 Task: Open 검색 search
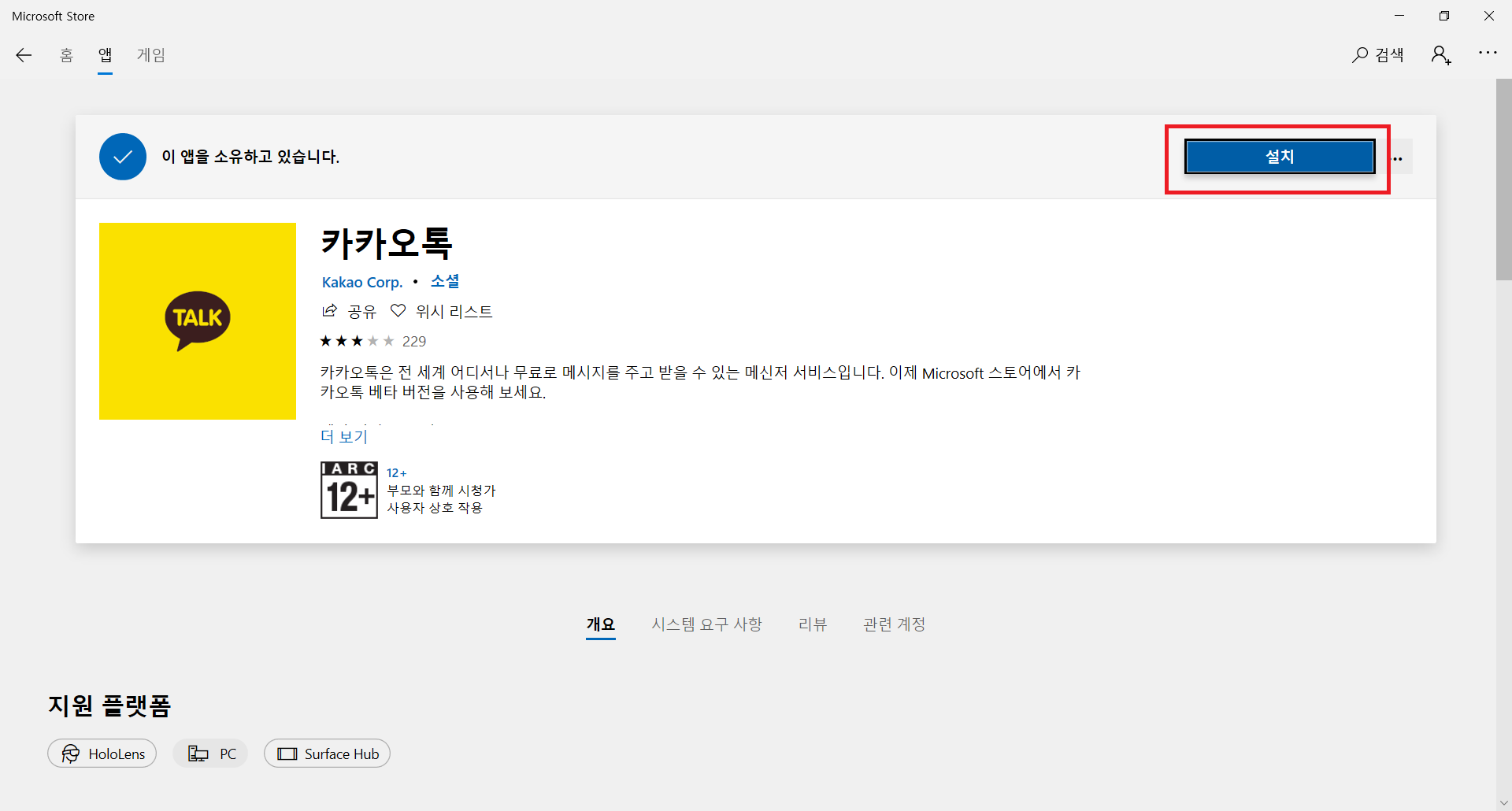point(1378,55)
